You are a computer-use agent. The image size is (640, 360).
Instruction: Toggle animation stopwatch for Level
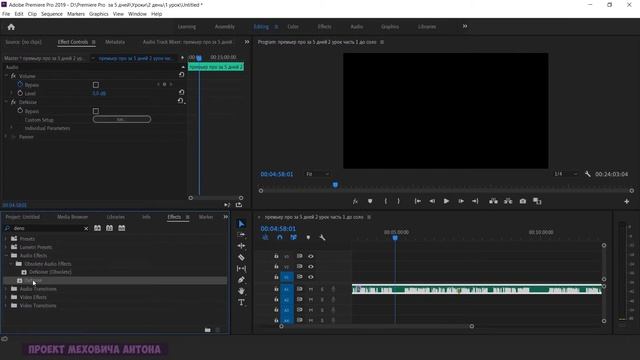20,93
